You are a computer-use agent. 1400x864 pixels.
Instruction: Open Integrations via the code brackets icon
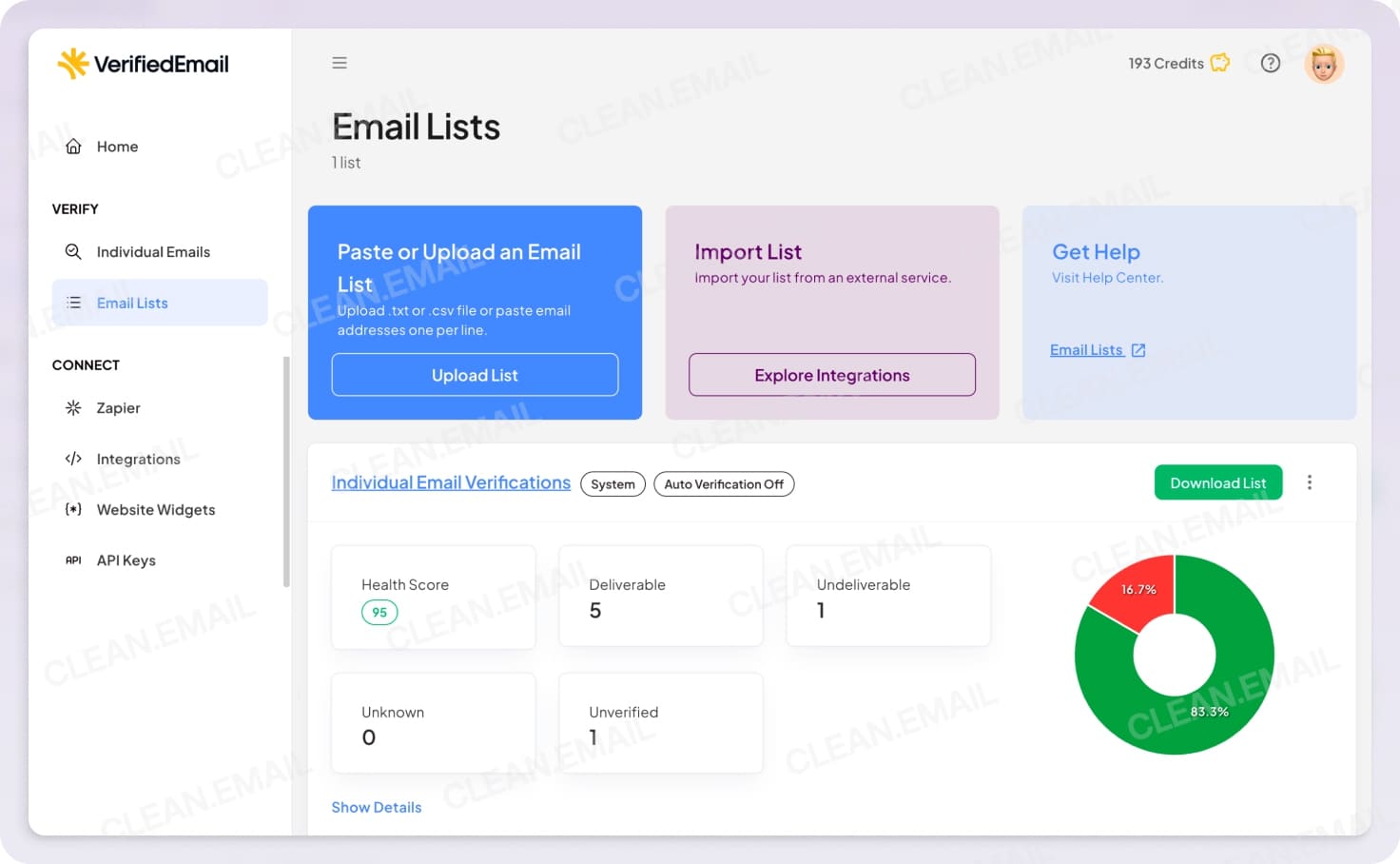[73, 459]
